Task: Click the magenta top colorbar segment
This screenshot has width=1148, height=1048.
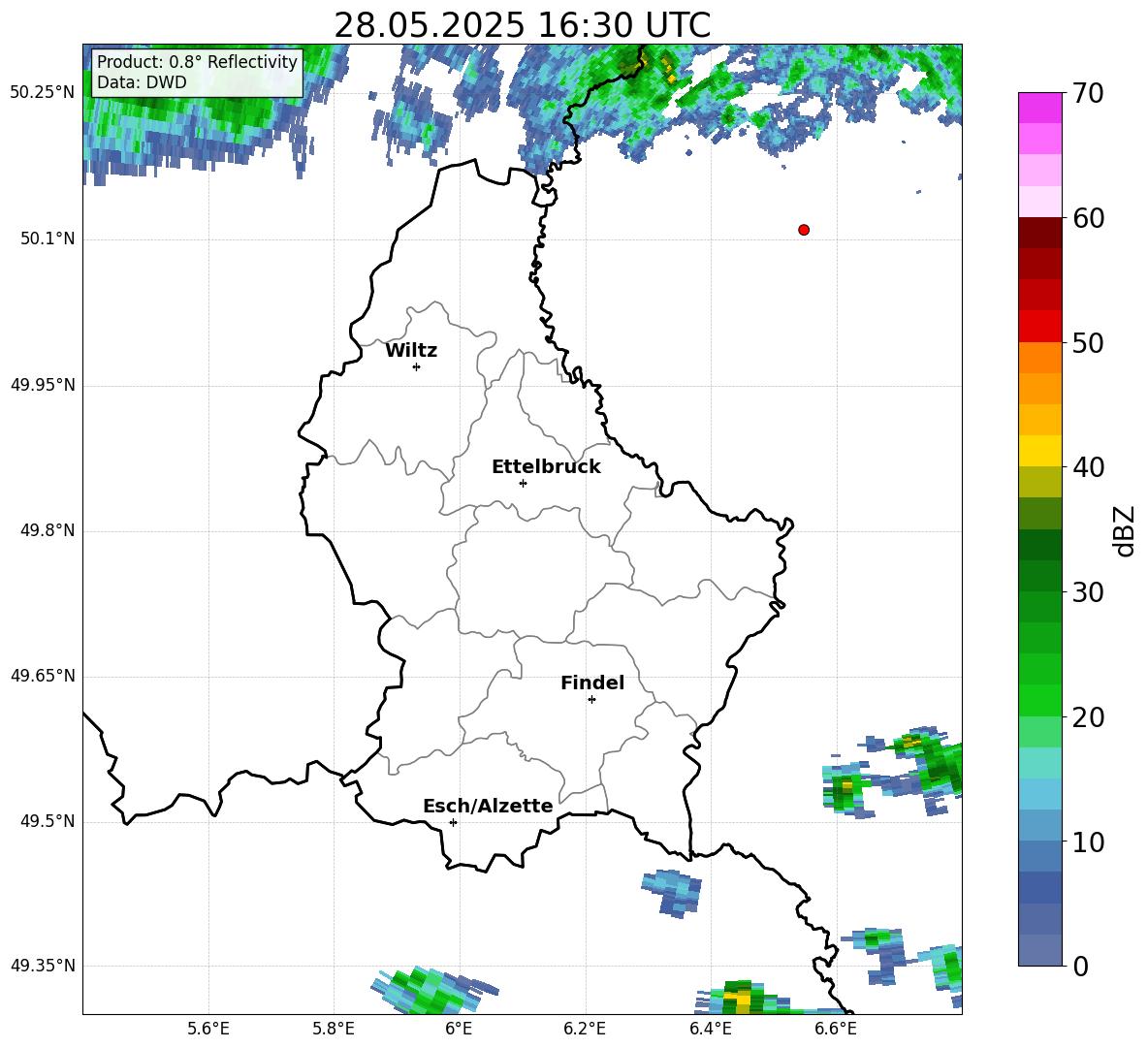Action: coord(1040,108)
